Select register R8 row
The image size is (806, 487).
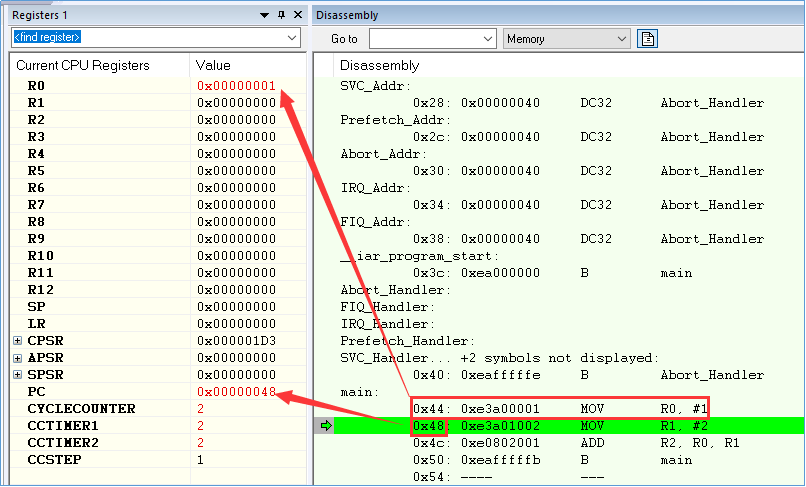[158, 221]
